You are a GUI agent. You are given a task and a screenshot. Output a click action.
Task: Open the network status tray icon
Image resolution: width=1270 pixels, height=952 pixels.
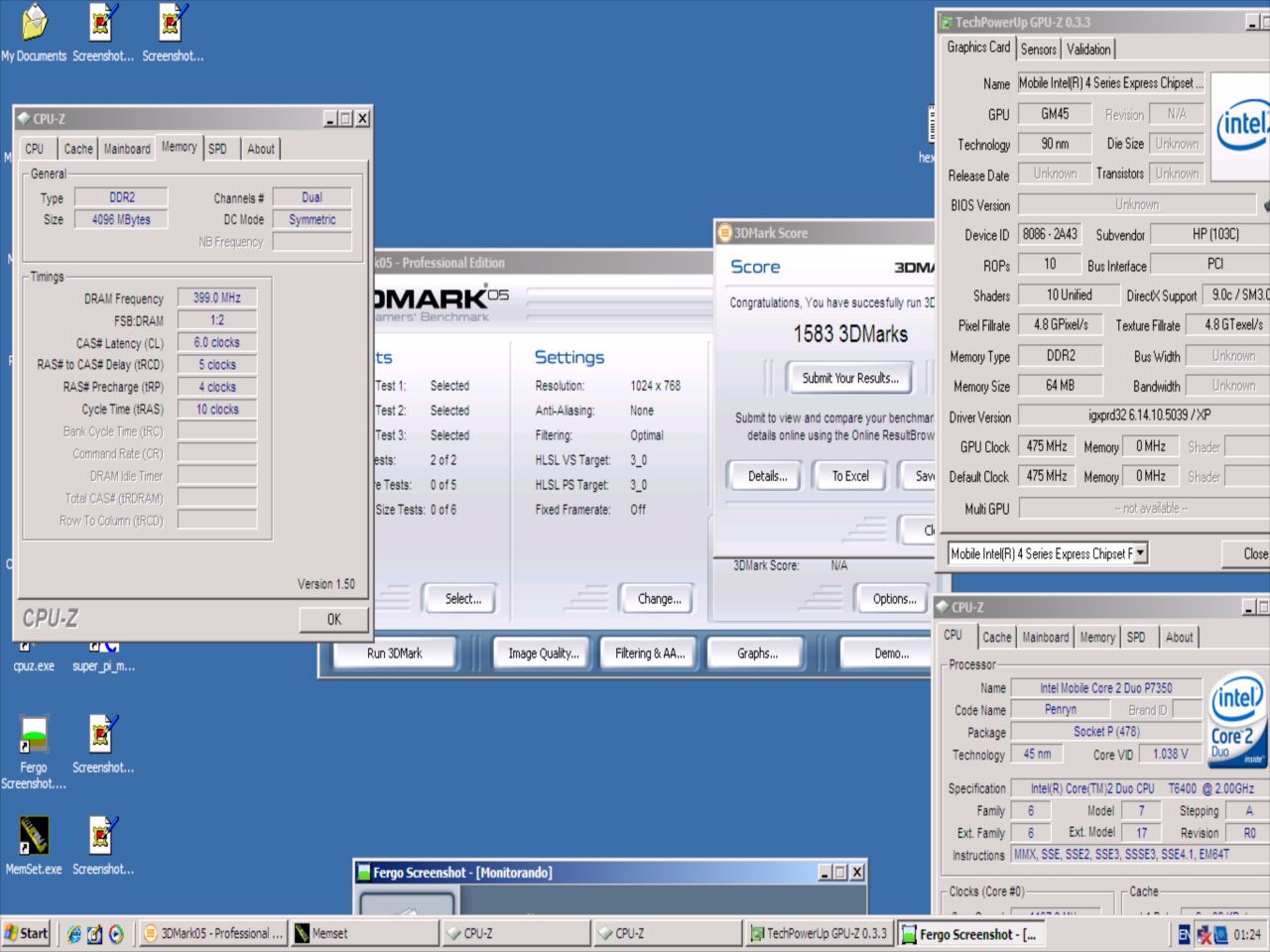pos(1204,934)
